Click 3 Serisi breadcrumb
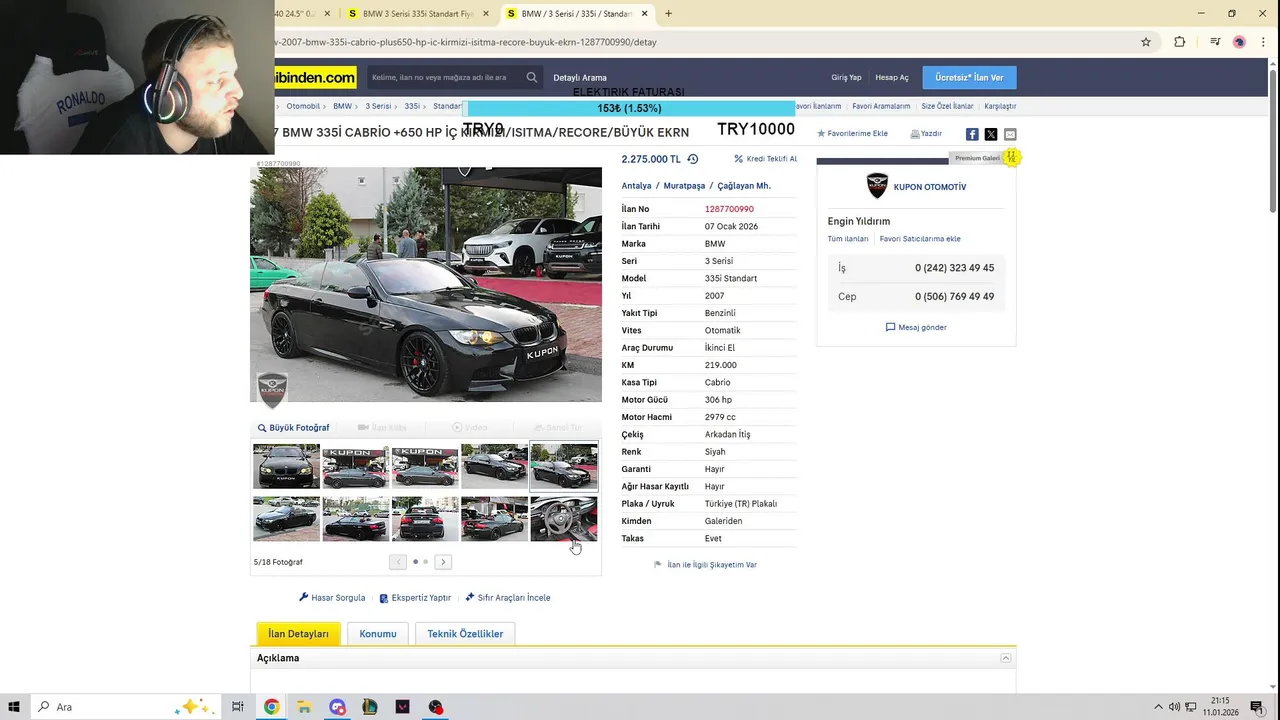This screenshot has height=720, width=1280. (378, 106)
